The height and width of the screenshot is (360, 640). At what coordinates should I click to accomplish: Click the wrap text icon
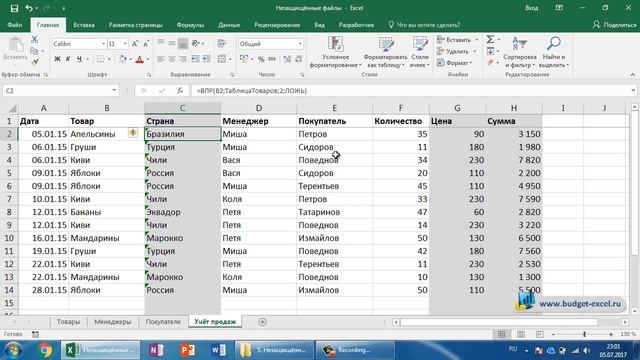point(222,44)
